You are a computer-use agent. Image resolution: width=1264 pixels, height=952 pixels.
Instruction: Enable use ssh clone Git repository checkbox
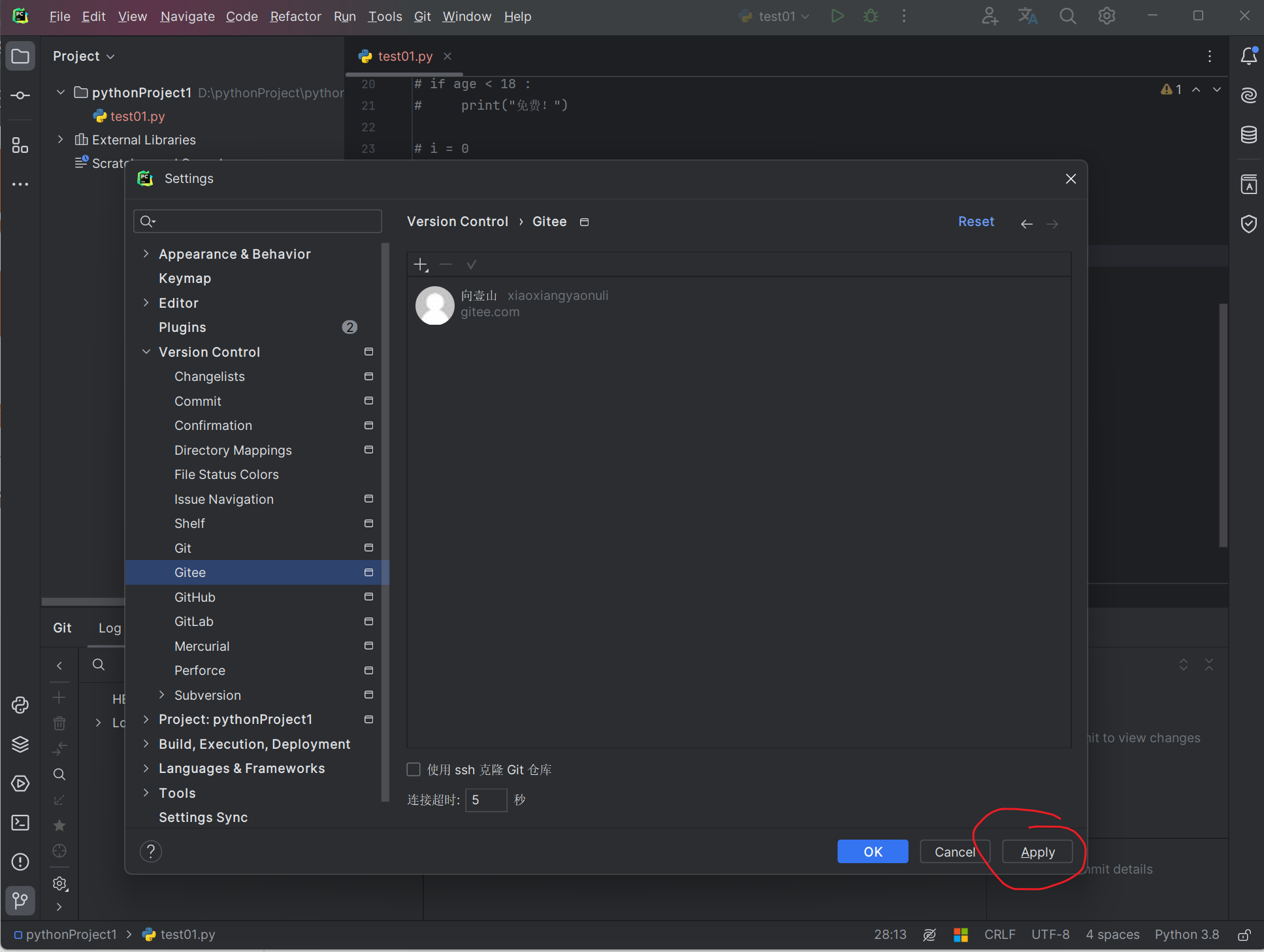click(413, 770)
